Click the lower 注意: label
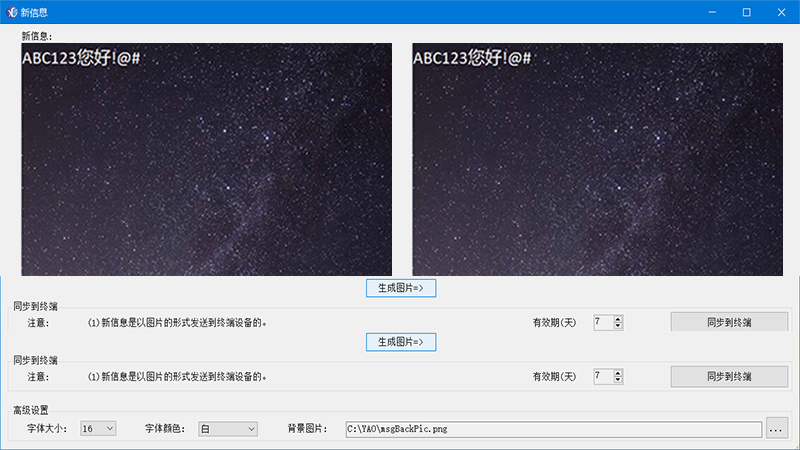 [x=38, y=377]
